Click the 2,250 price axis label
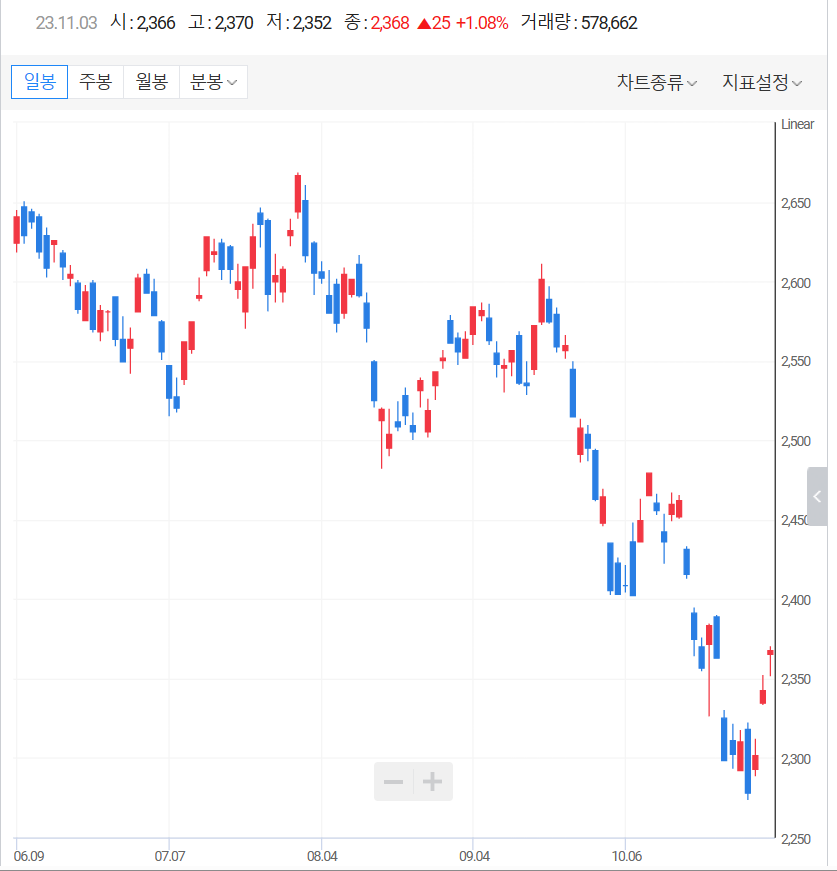Image resolution: width=837 pixels, height=871 pixels. [795, 839]
